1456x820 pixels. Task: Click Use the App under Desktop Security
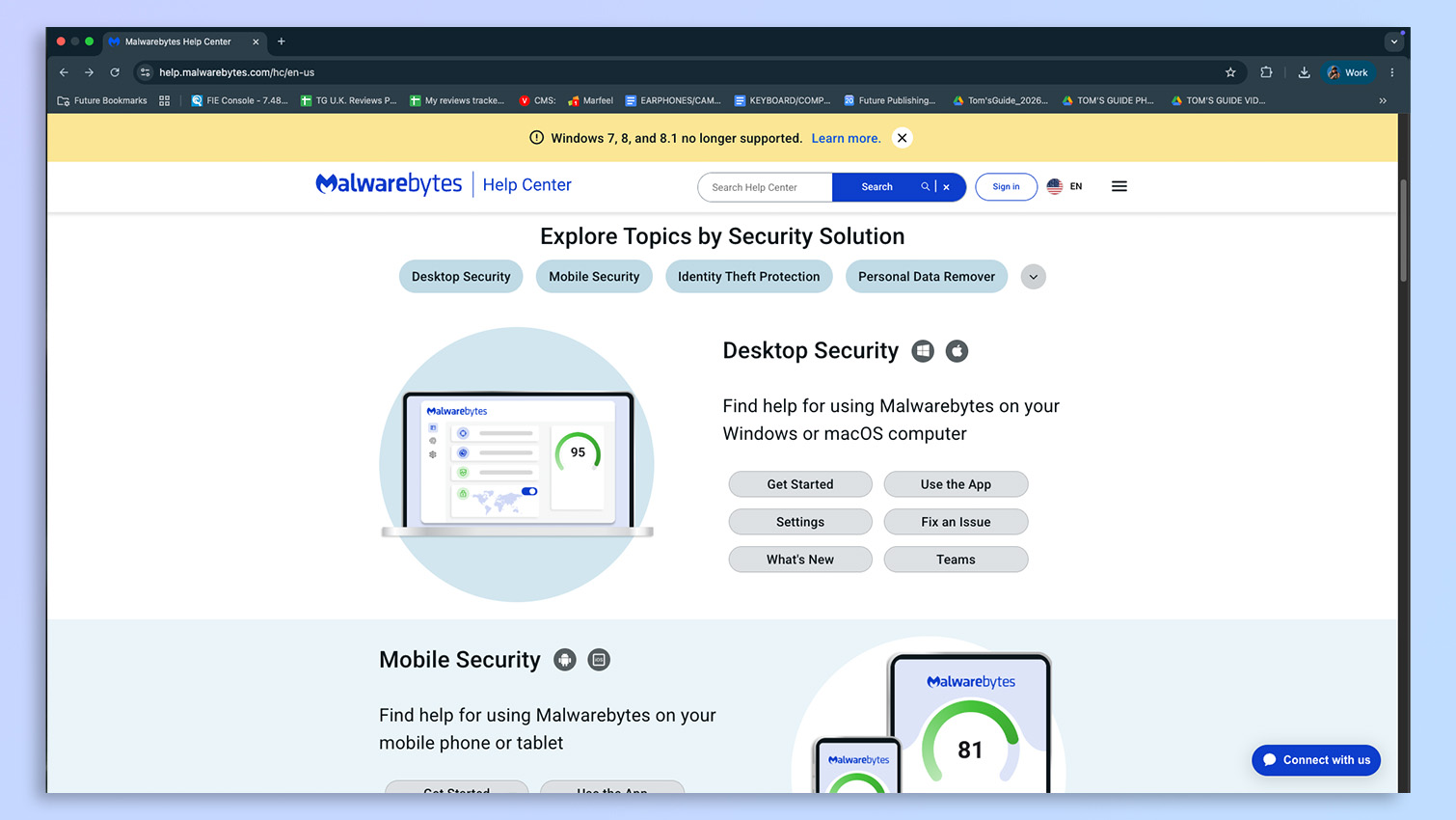[x=956, y=484]
